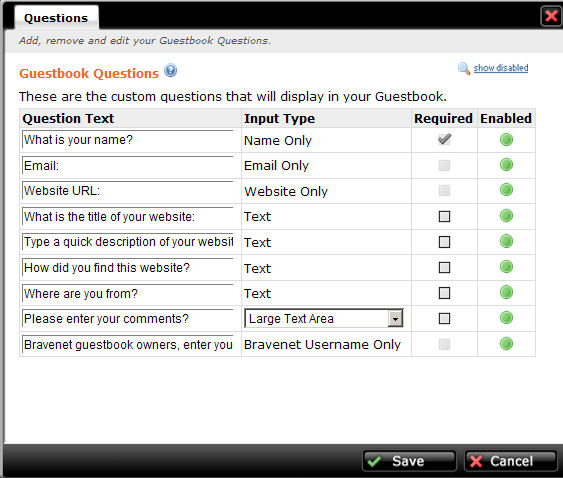The height and width of the screenshot is (478, 563).
Task: Cancel the question changes
Action: click(511, 461)
